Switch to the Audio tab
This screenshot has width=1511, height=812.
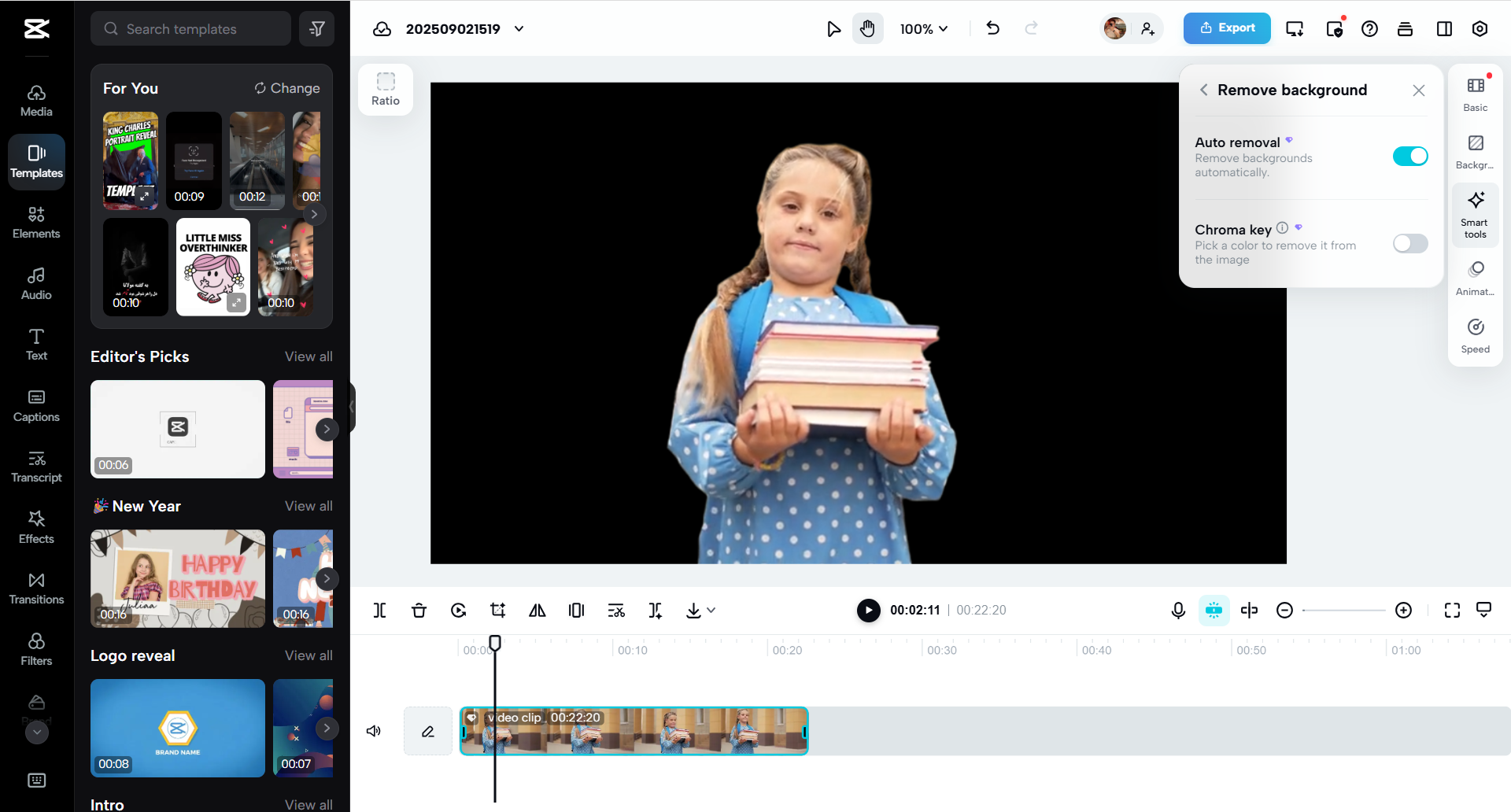pos(36,284)
